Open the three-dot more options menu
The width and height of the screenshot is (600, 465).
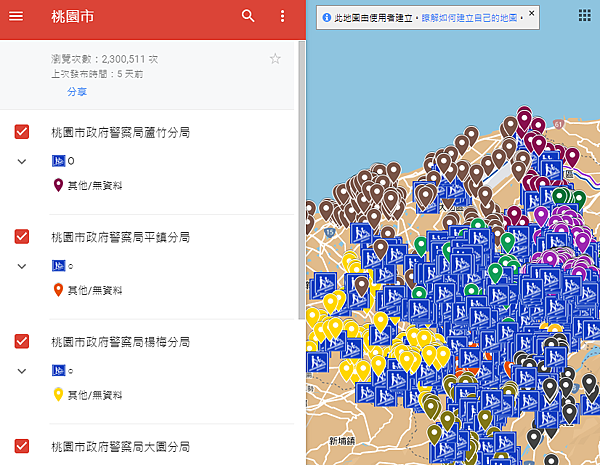[282, 16]
